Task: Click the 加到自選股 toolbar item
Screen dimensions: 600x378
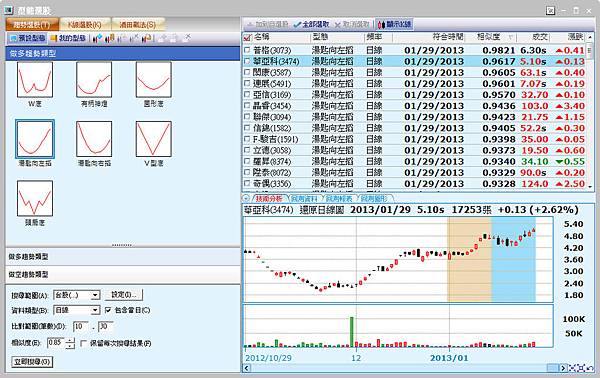Action: point(268,24)
